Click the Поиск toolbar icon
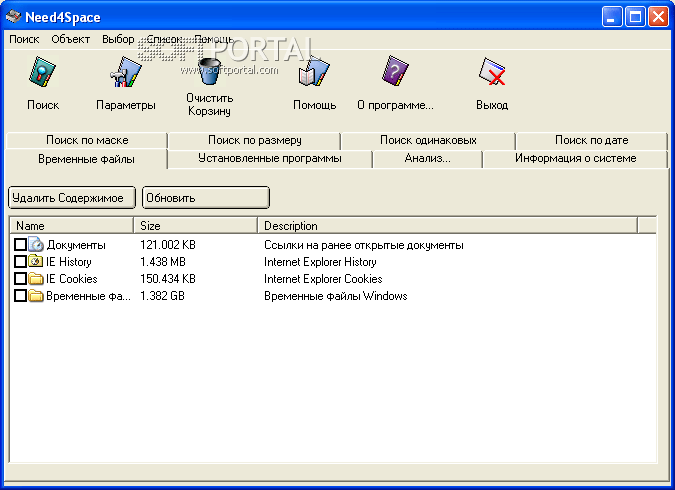675x490 pixels. (x=42, y=72)
